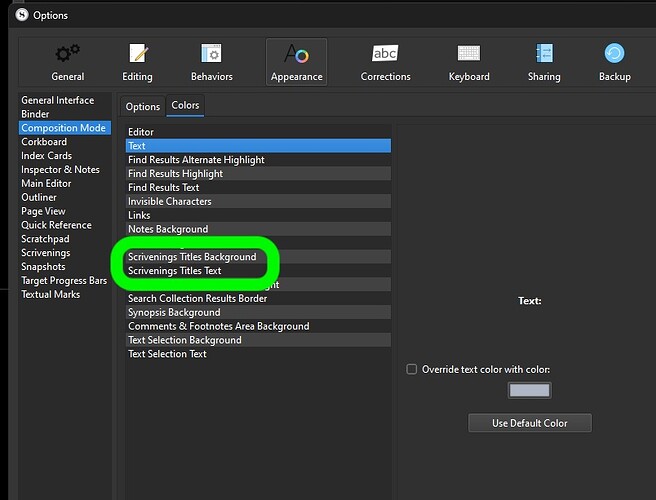The width and height of the screenshot is (656, 500).
Task: Select Links color row
Action: coord(258,215)
